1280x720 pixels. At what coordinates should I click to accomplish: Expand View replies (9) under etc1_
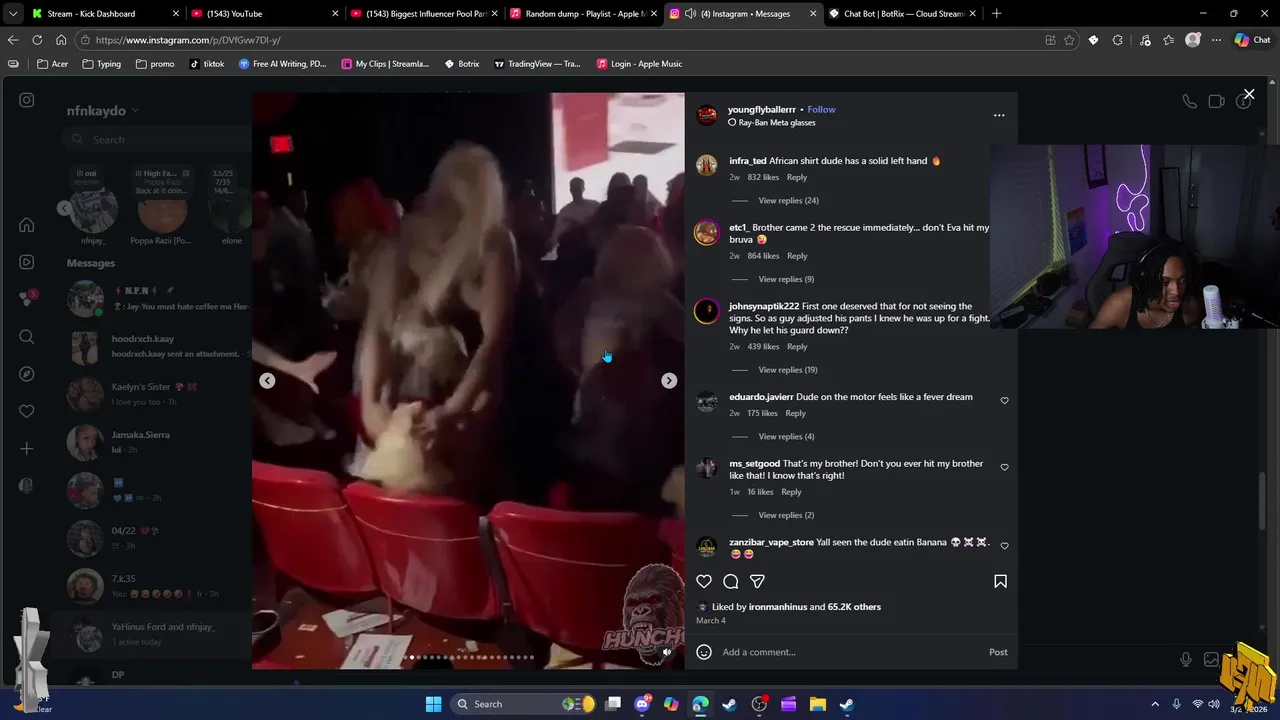click(786, 279)
